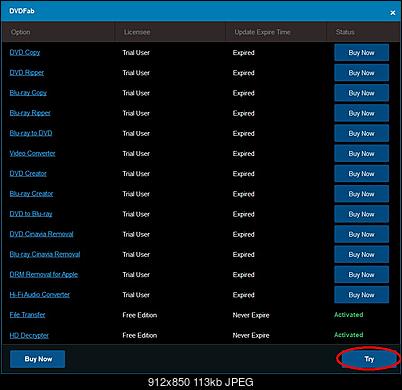Click the Activated status for File Transfer

[349, 315]
